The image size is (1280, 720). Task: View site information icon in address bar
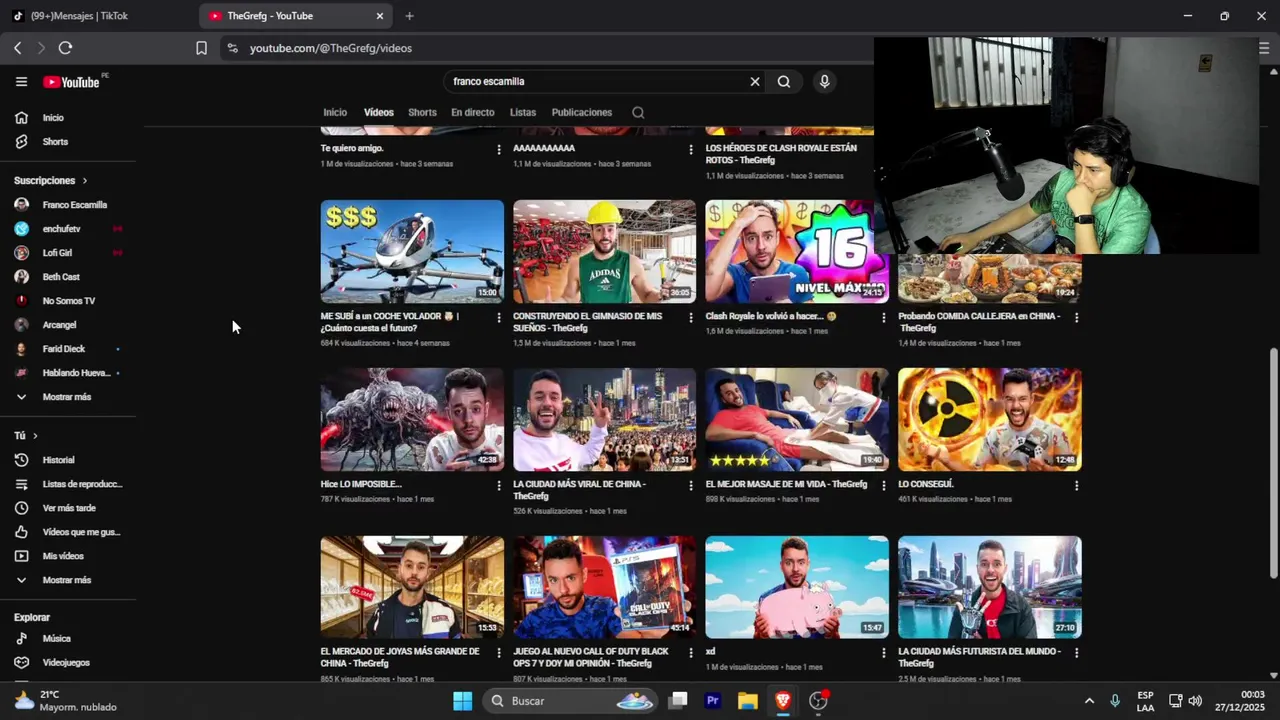coord(232,48)
